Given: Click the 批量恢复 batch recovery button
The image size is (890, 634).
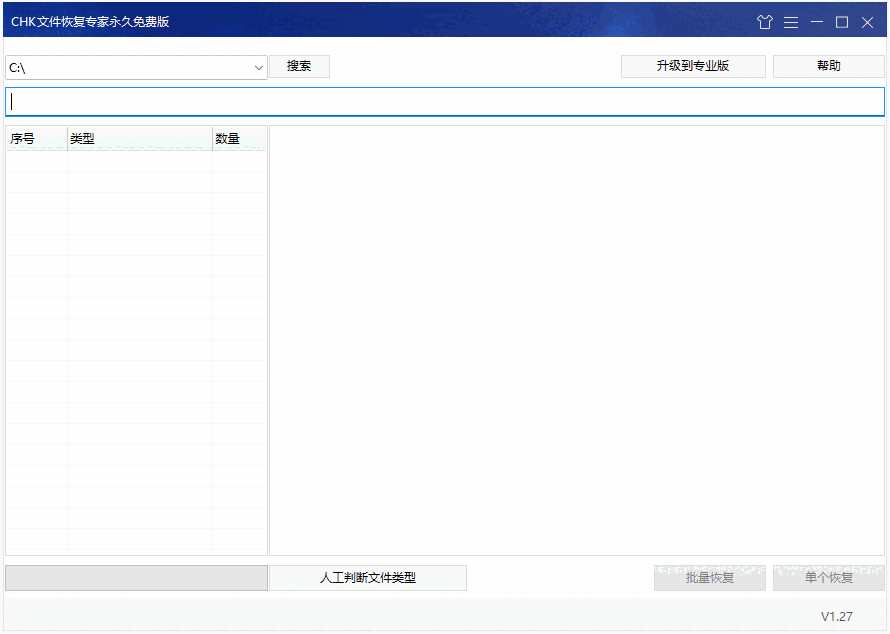Looking at the screenshot, I should pyautogui.click(x=709, y=578).
